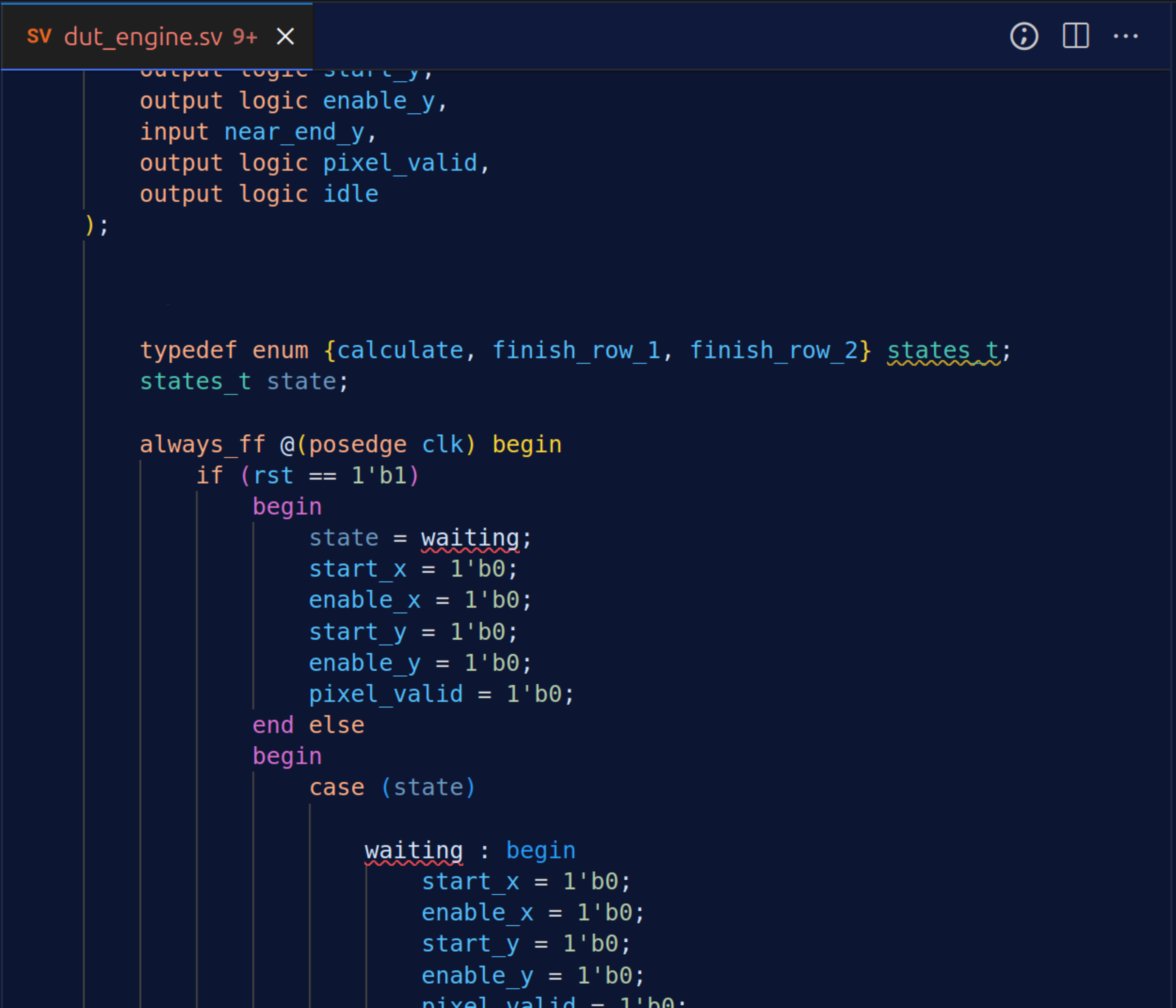
Task: Click the always_ff keyword
Action: [x=202, y=444]
